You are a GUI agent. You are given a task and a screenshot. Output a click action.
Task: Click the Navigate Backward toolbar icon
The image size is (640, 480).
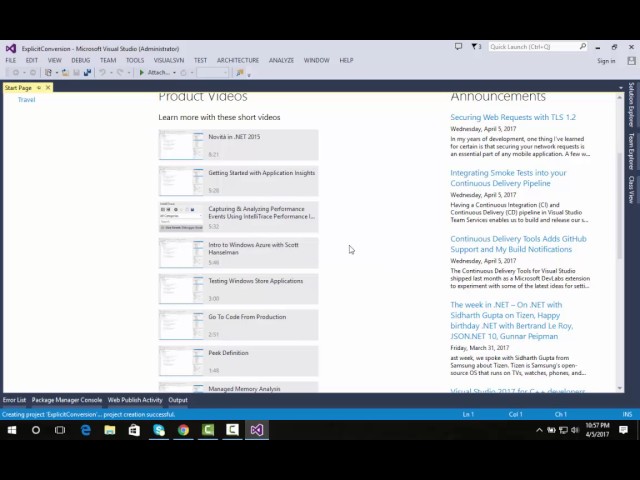point(16,73)
